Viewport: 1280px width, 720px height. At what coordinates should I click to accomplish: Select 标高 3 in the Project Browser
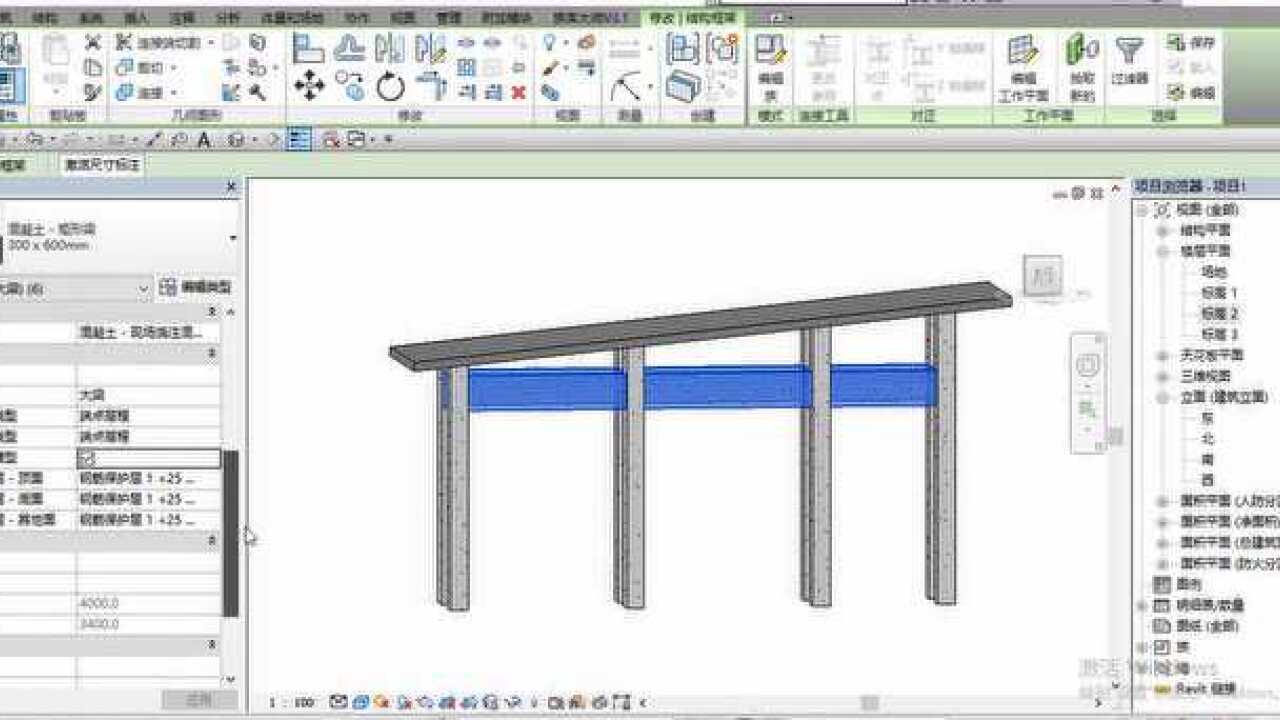(1219, 335)
